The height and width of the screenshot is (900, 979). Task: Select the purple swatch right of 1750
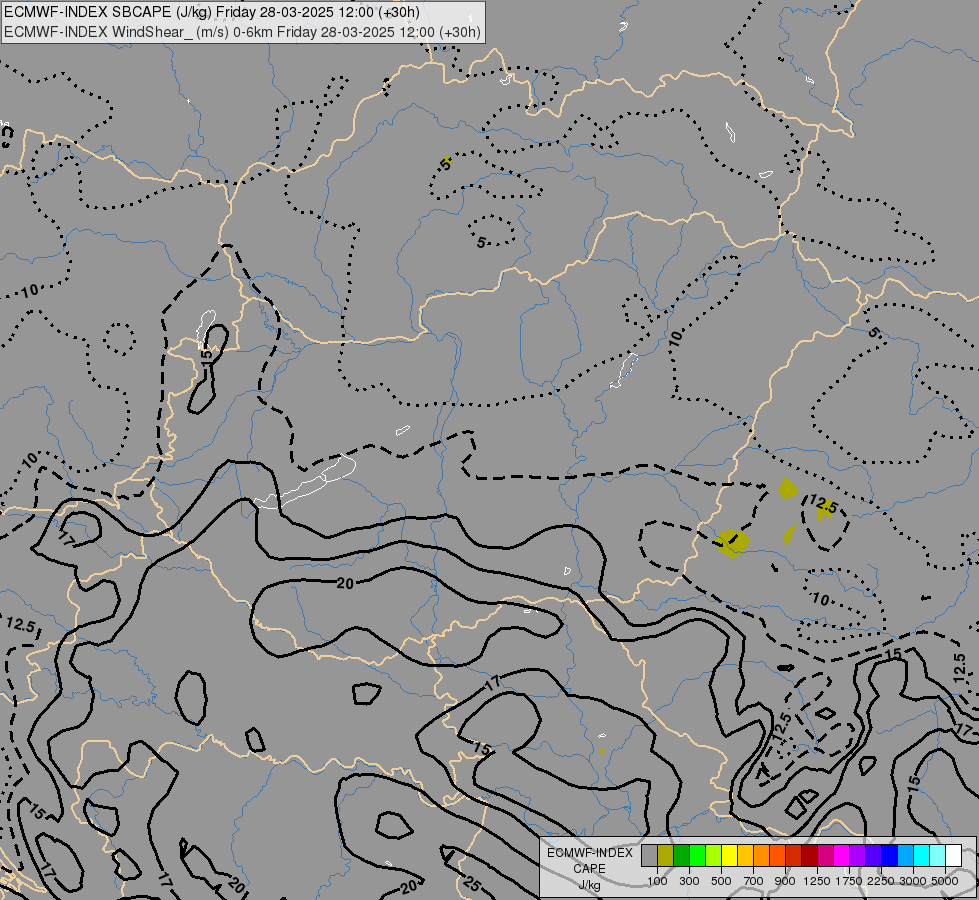pos(858,856)
